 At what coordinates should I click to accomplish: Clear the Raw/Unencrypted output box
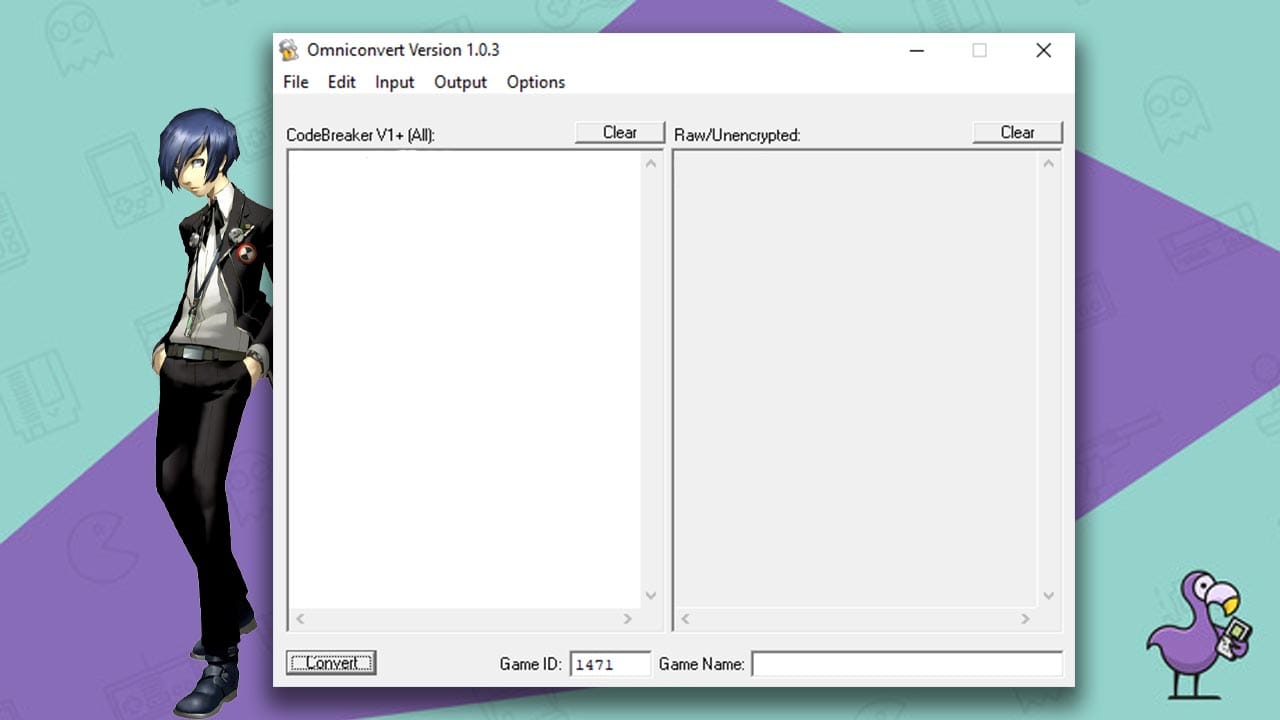coord(1018,132)
